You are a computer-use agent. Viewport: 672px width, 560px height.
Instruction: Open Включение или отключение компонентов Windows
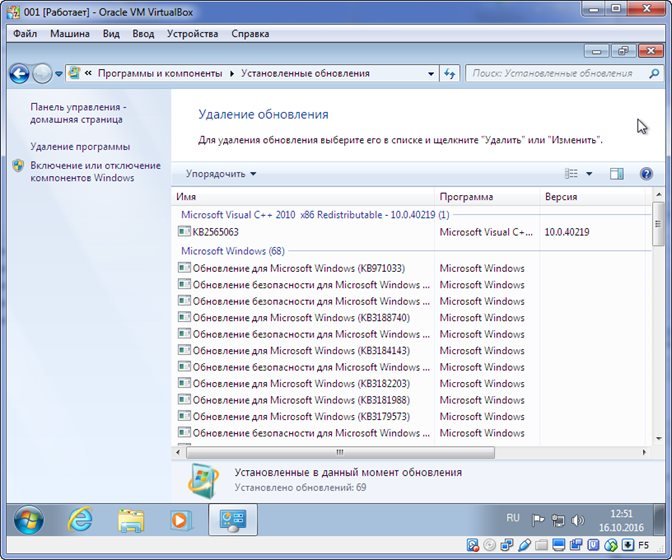pos(95,171)
